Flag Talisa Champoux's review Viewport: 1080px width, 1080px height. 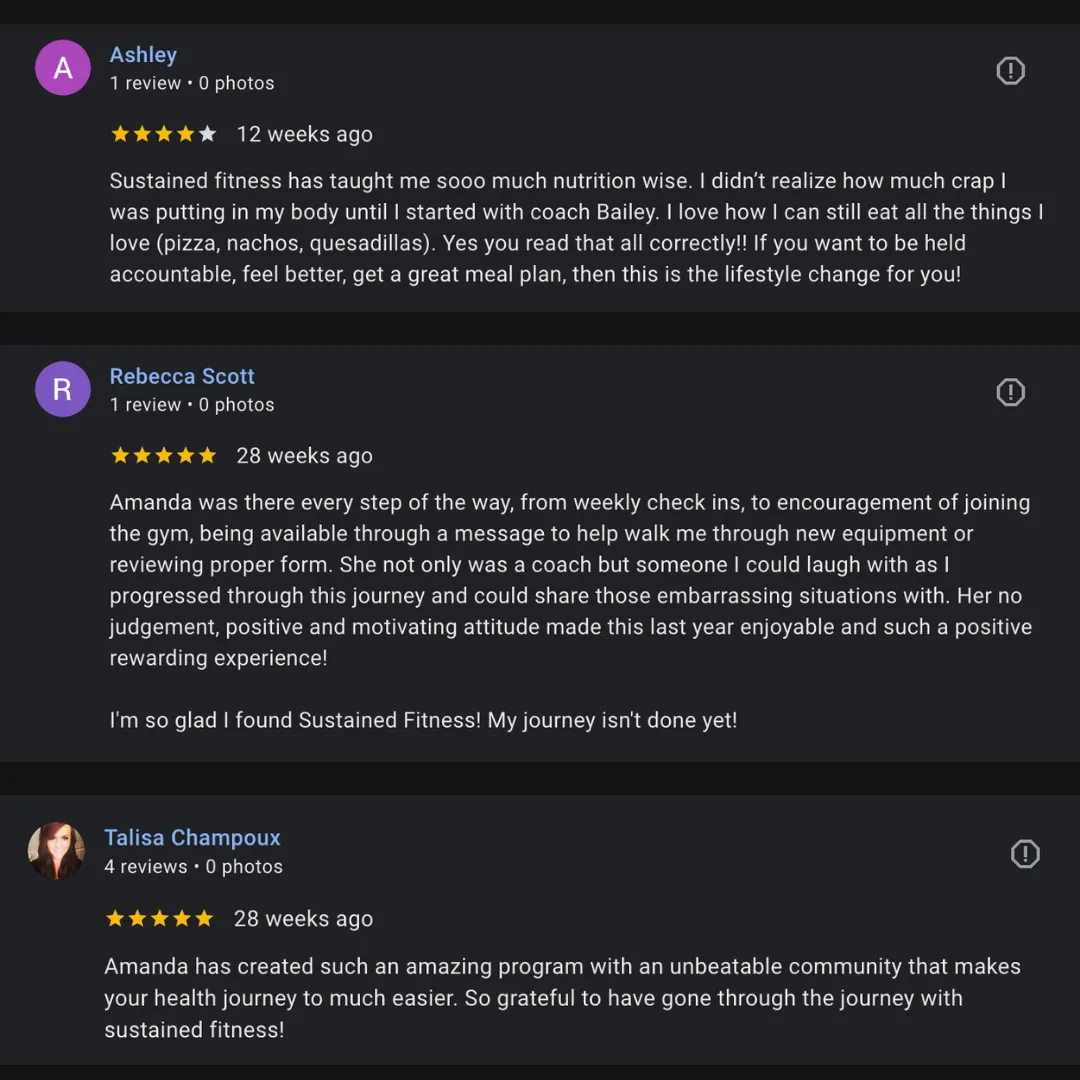tap(1025, 854)
